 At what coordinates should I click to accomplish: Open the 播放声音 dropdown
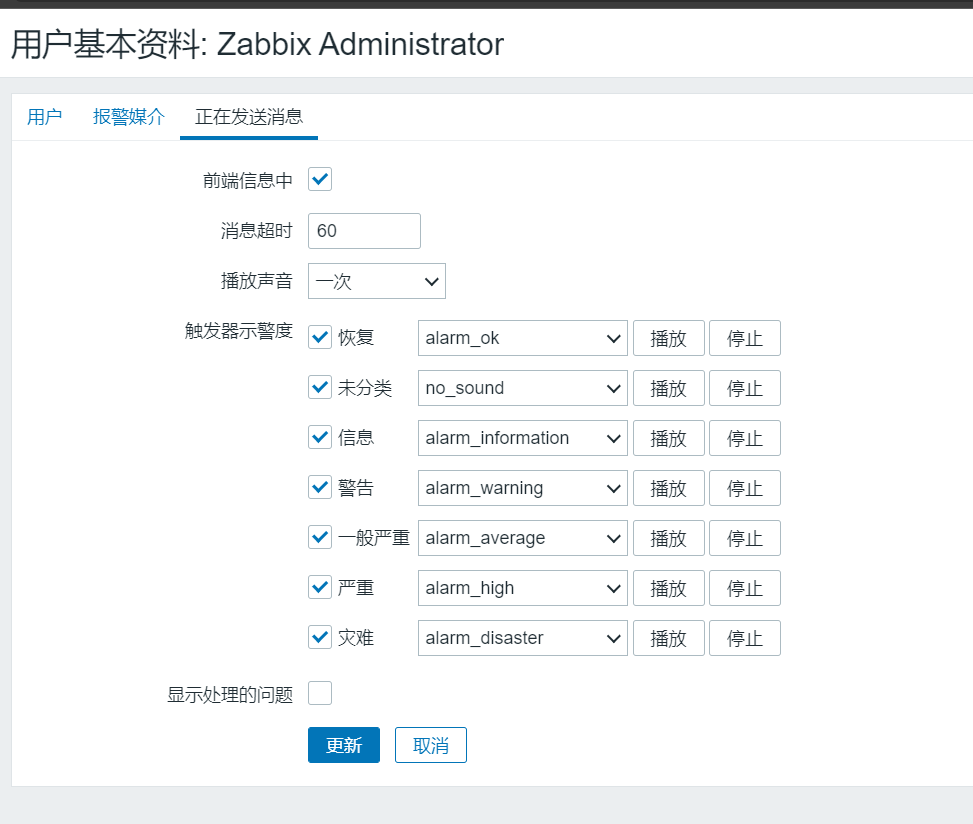pos(376,281)
